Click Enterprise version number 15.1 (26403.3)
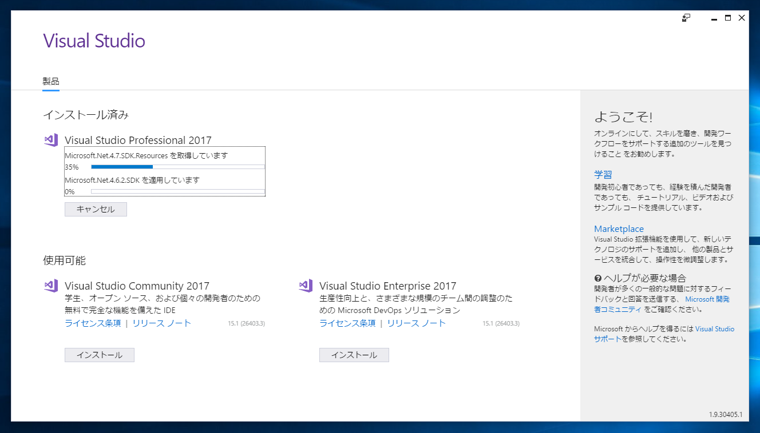The width and height of the screenshot is (760, 433). (x=501, y=323)
